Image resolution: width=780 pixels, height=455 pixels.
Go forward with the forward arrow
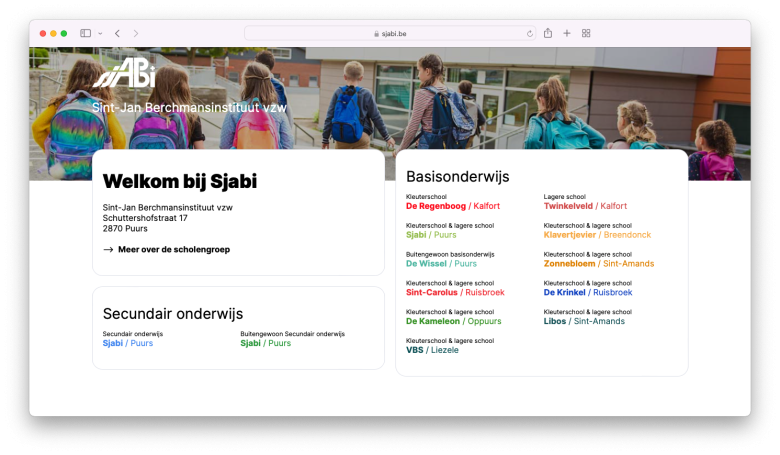click(x=136, y=33)
